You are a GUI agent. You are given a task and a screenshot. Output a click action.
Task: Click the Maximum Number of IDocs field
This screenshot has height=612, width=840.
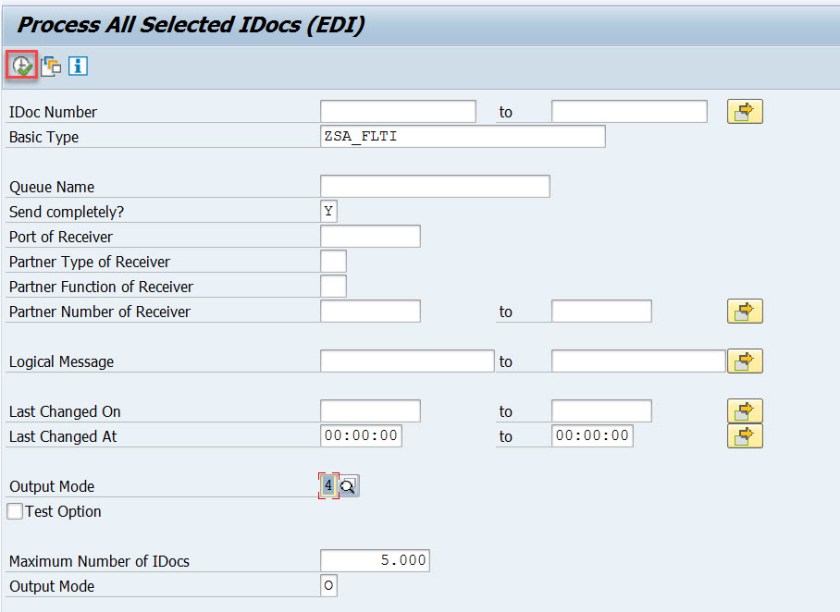pos(375,561)
